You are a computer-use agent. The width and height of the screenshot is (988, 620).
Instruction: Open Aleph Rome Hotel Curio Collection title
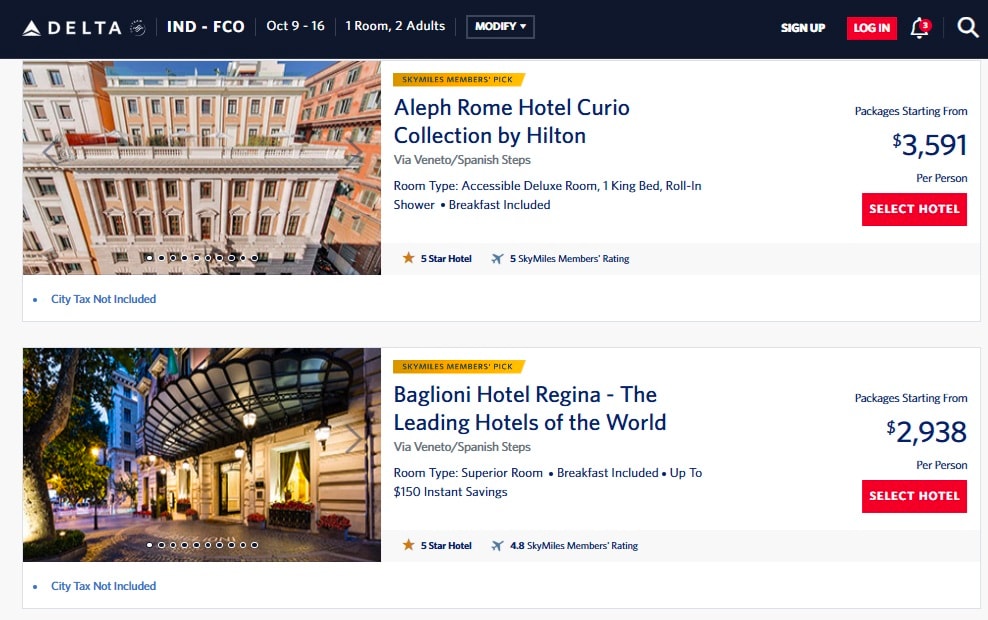coord(512,121)
